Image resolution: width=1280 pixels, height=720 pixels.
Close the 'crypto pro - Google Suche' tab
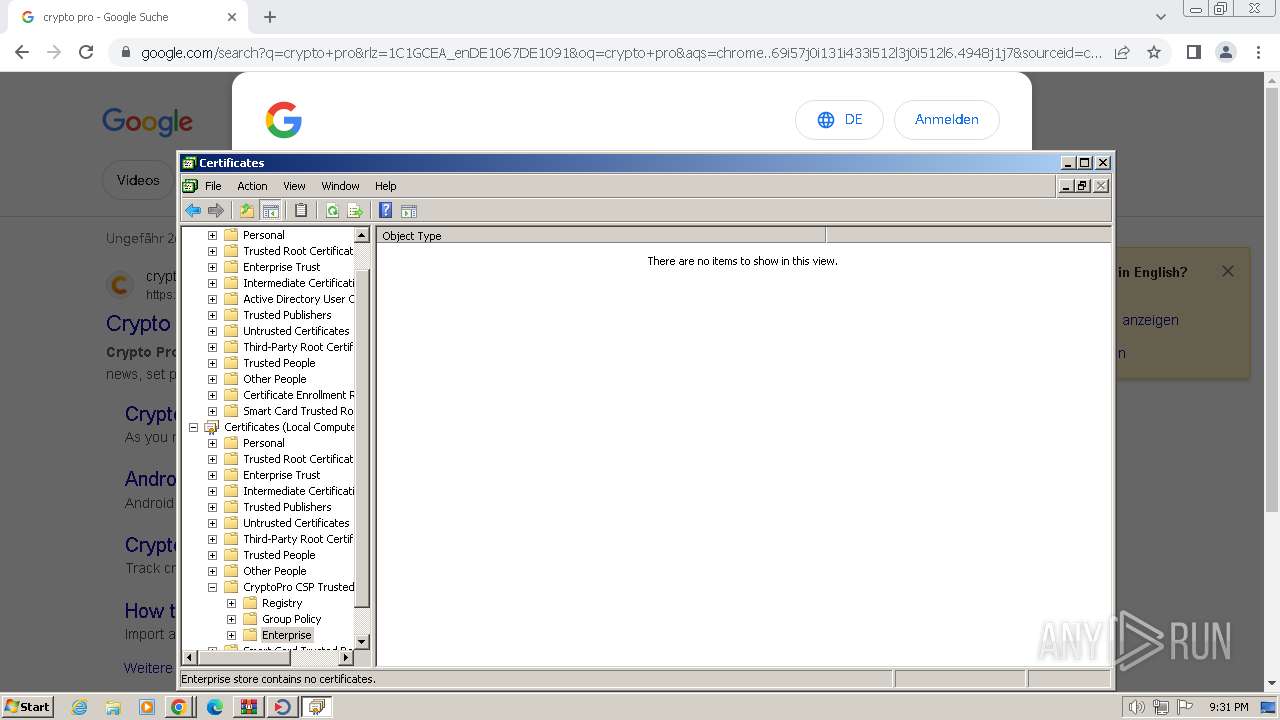click(x=232, y=17)
